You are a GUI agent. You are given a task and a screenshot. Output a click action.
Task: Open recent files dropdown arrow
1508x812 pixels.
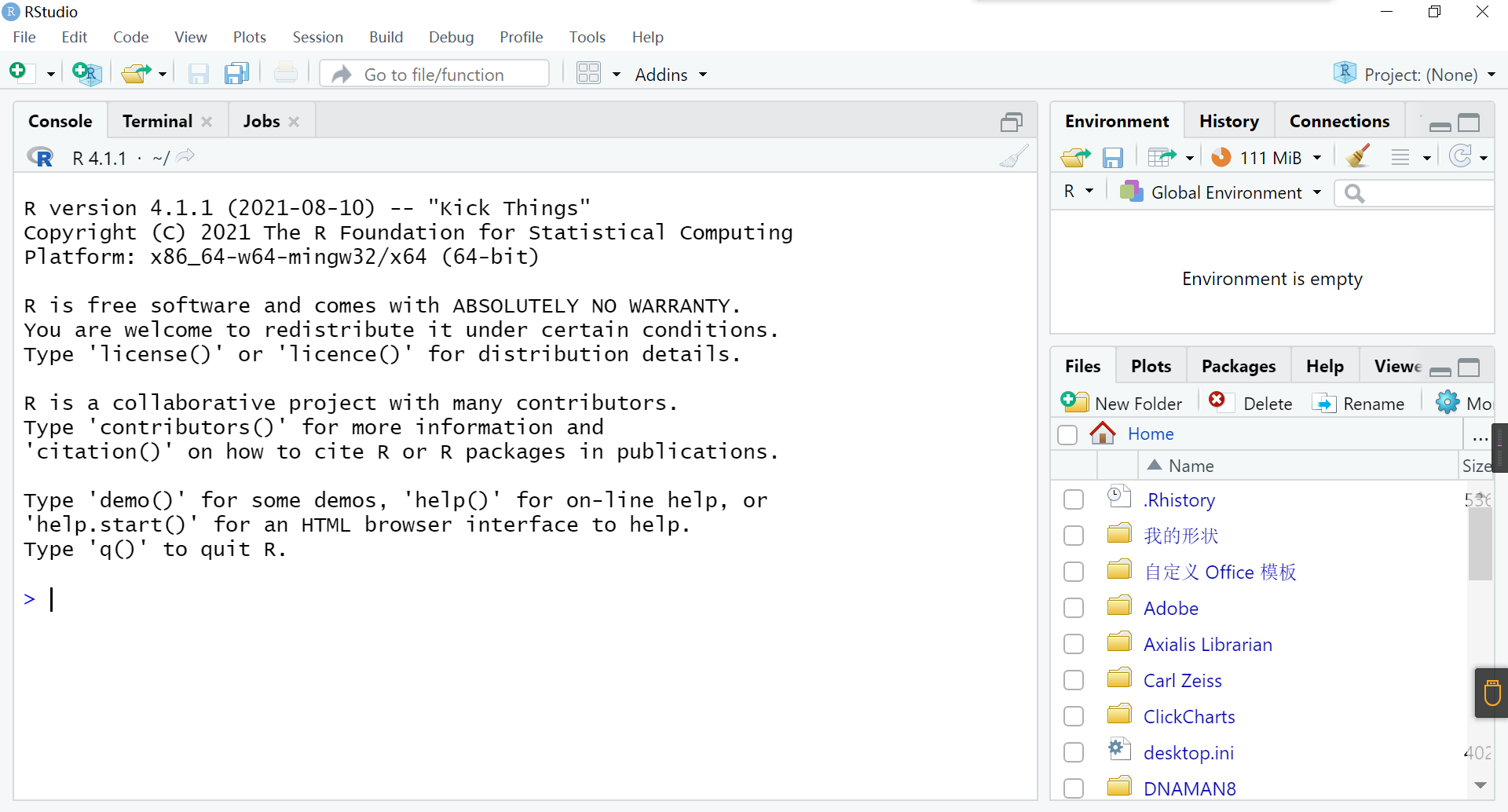pyautogui.click(x=163, y=75)
